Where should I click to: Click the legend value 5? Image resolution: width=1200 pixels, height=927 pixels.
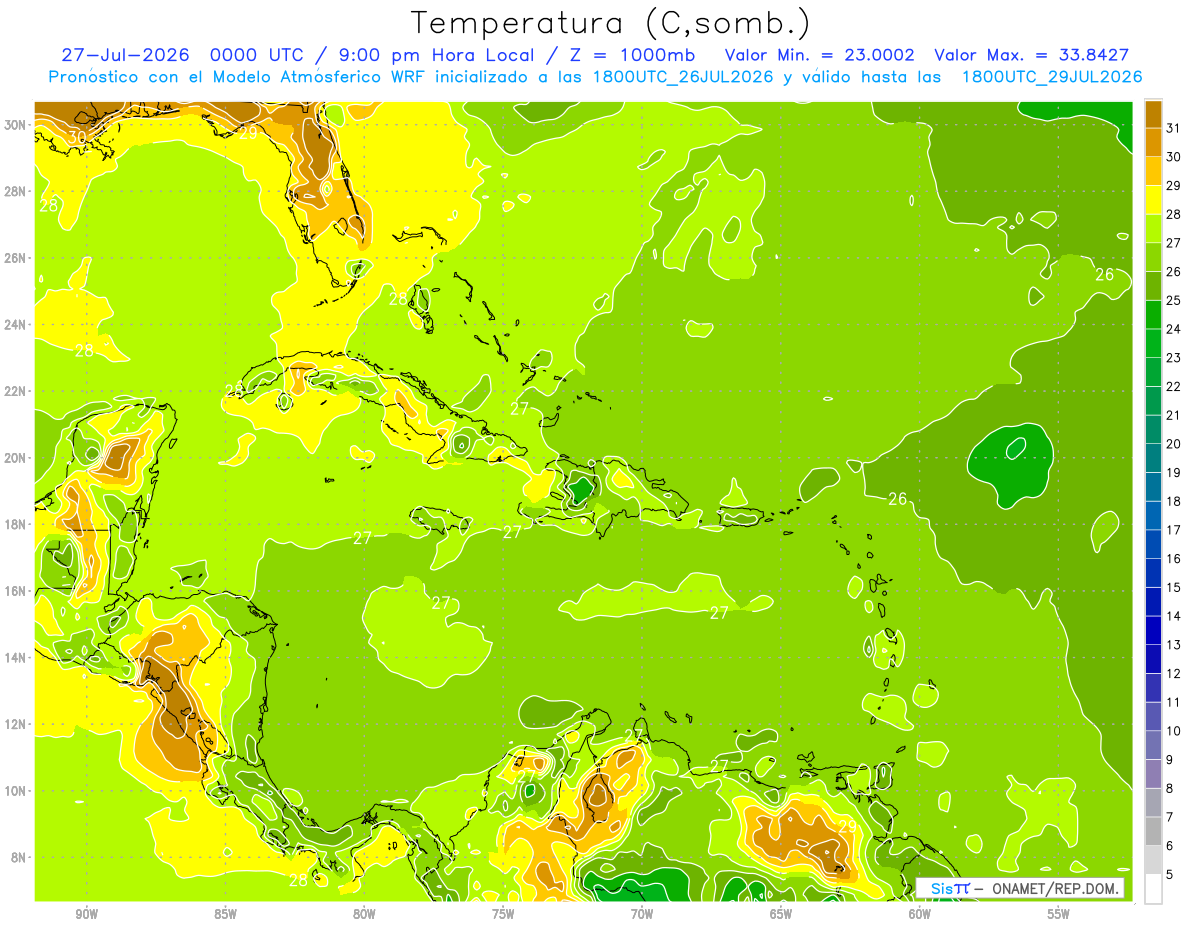[x=1170, y=874]
